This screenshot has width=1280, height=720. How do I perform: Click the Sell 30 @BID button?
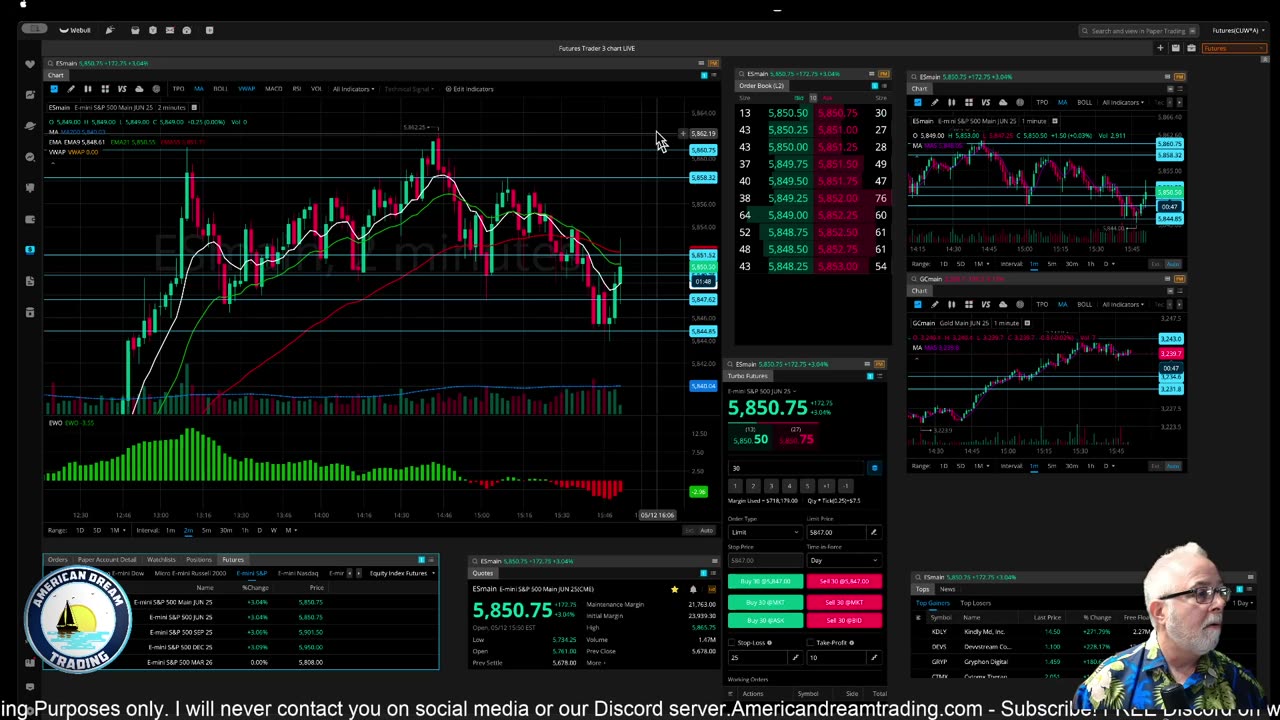tap(844, 620)
